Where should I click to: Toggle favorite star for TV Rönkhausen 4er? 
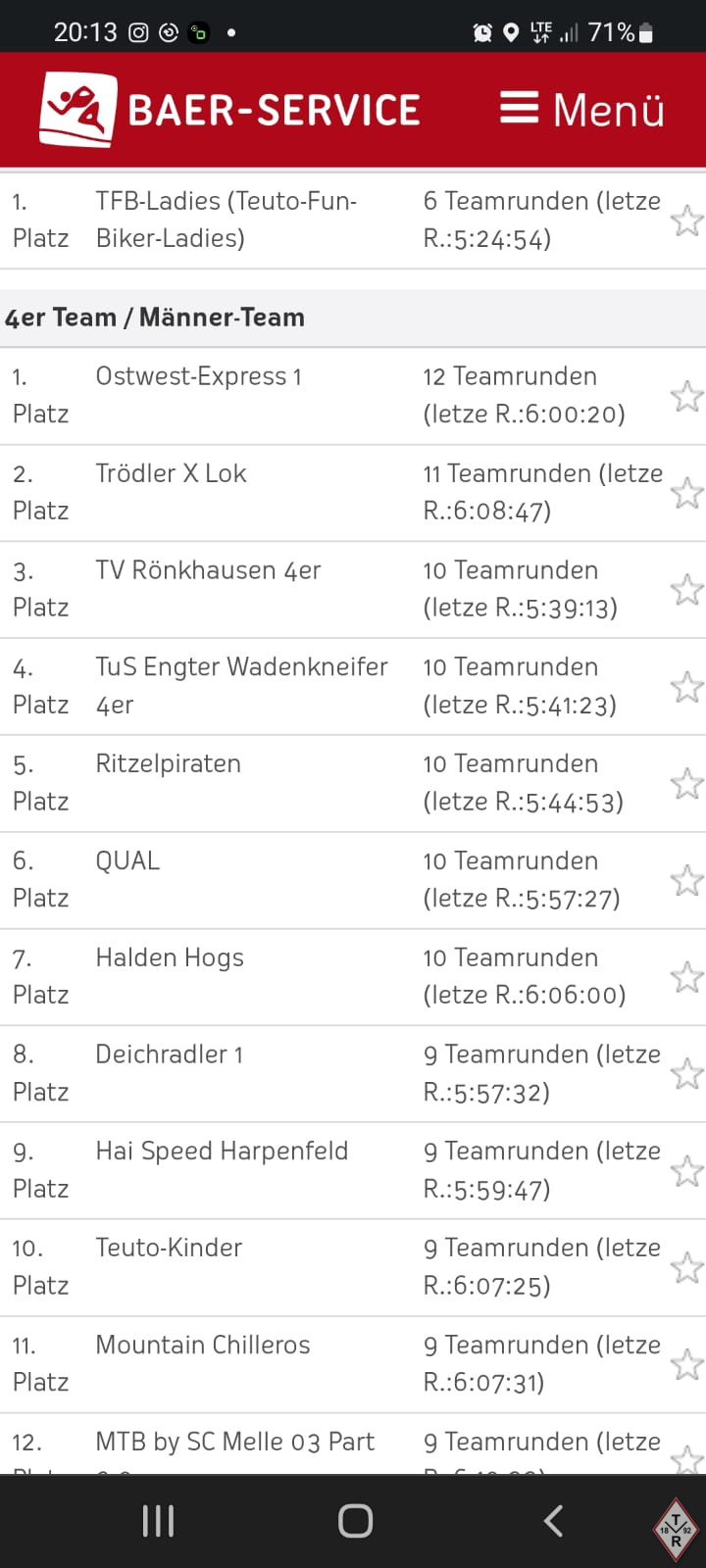[686, 590]
